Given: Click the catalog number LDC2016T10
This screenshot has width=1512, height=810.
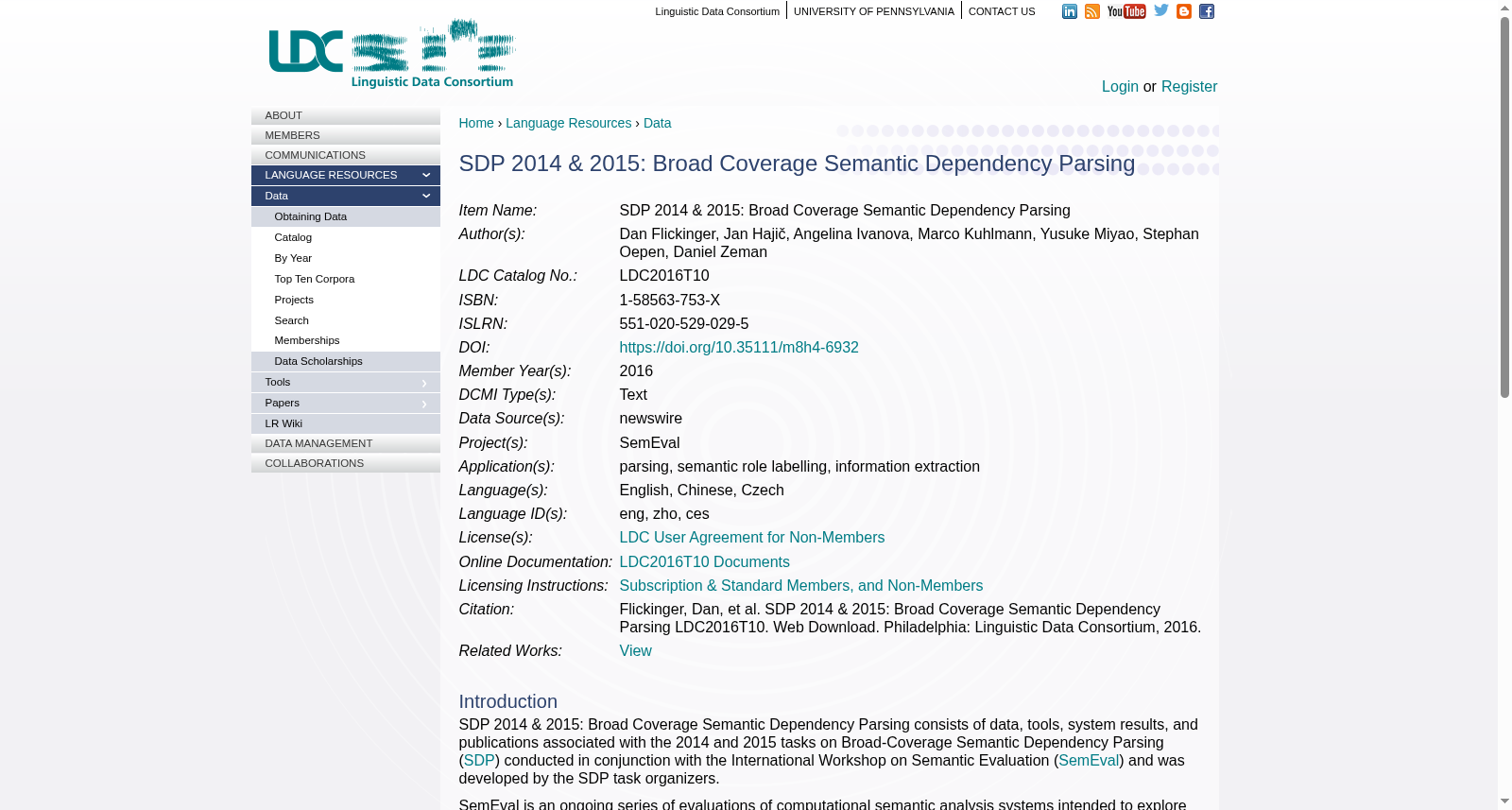Looking at the screenshot, I should click(664, 276).
